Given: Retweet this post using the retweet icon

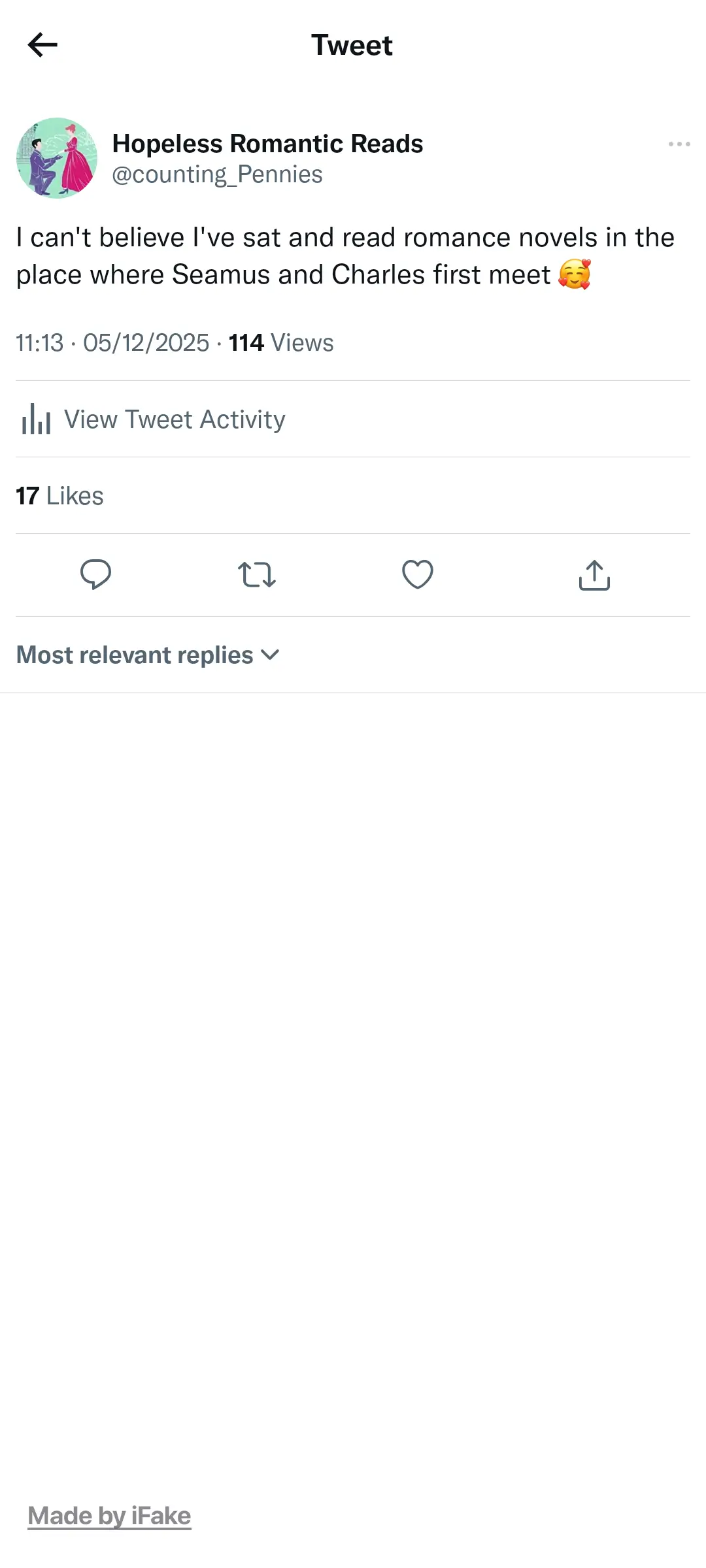Looking at the screenshot, I should click(256, 574).
